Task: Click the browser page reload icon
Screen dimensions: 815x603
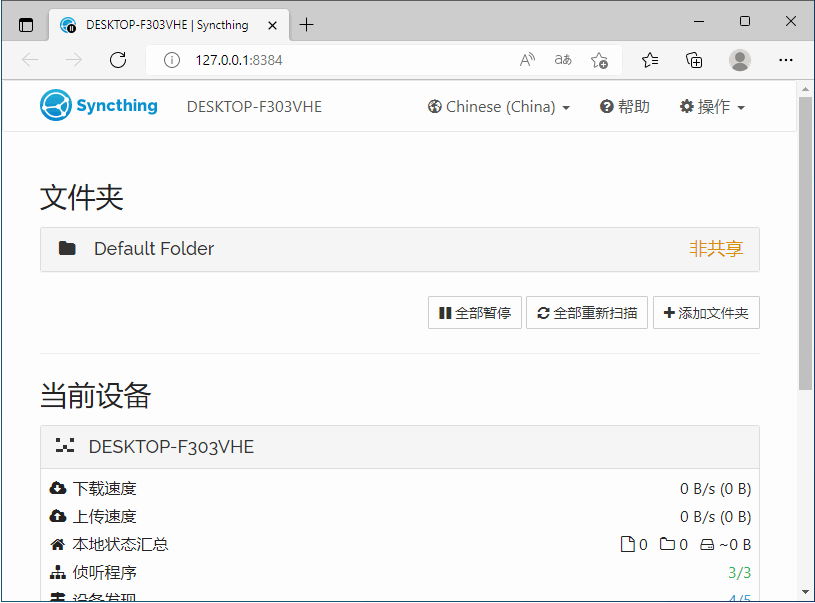Action: click(x=117, y=60)
